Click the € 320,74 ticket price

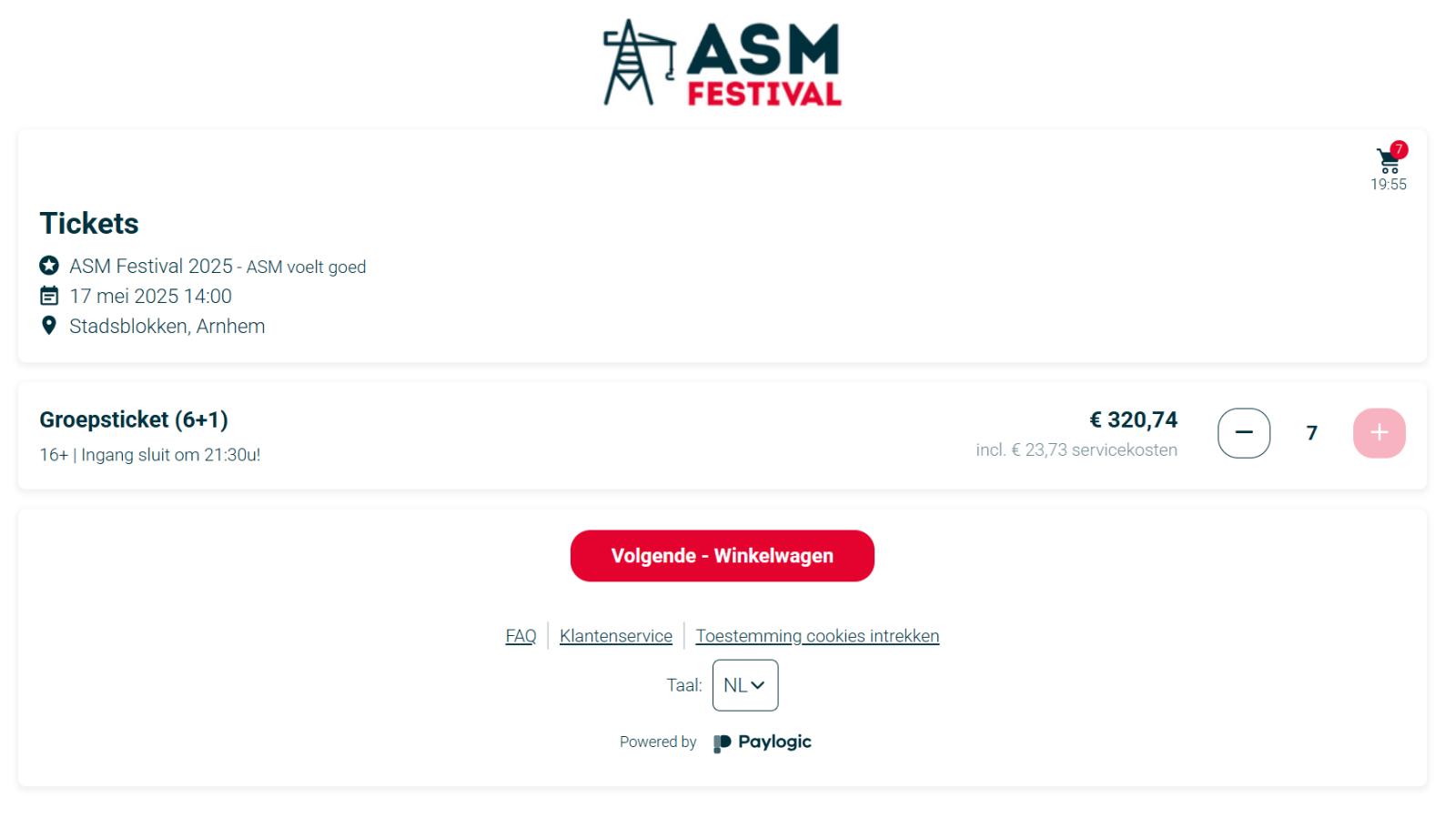(x=1133, y=419)
